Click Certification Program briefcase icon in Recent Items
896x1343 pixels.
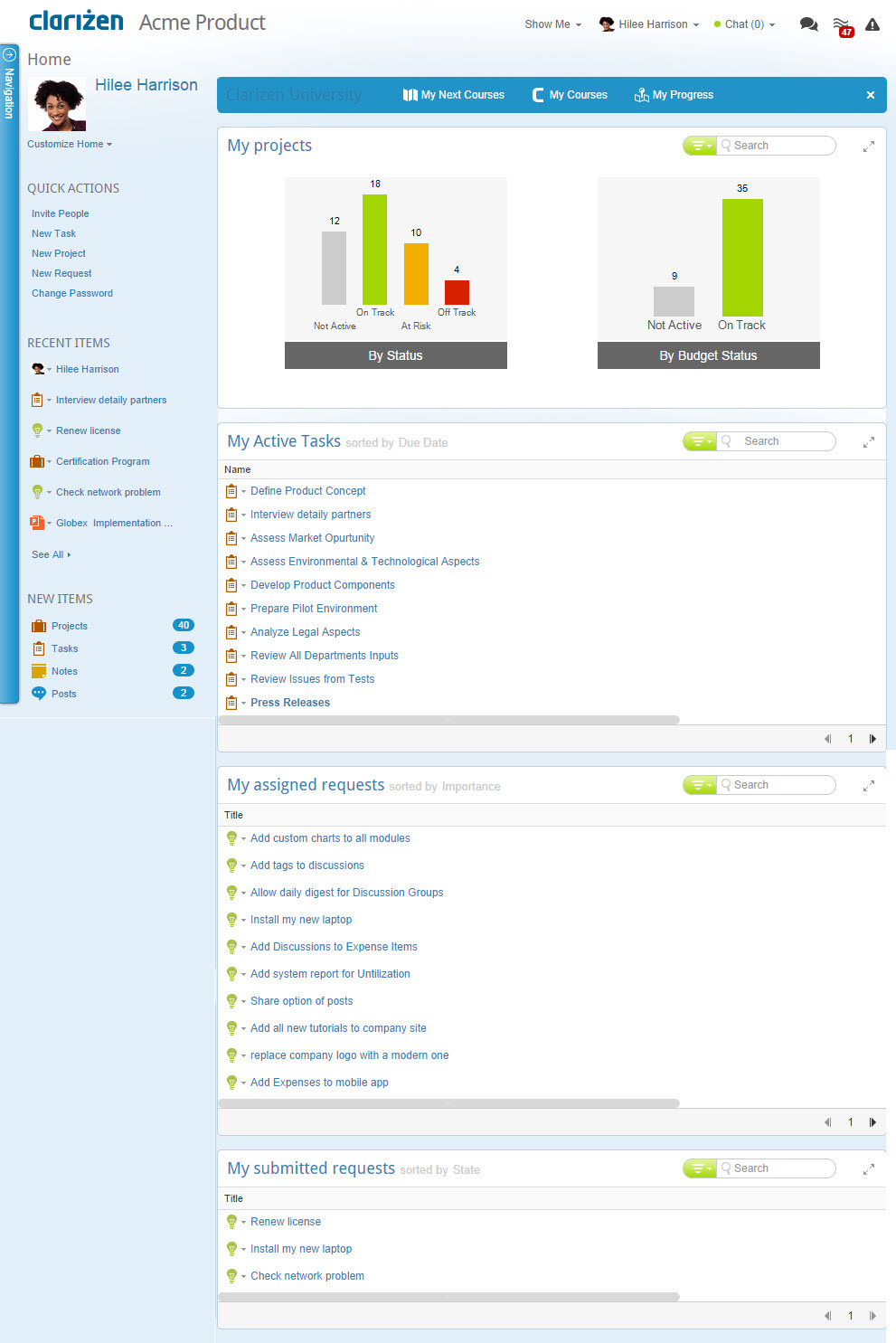37,461
